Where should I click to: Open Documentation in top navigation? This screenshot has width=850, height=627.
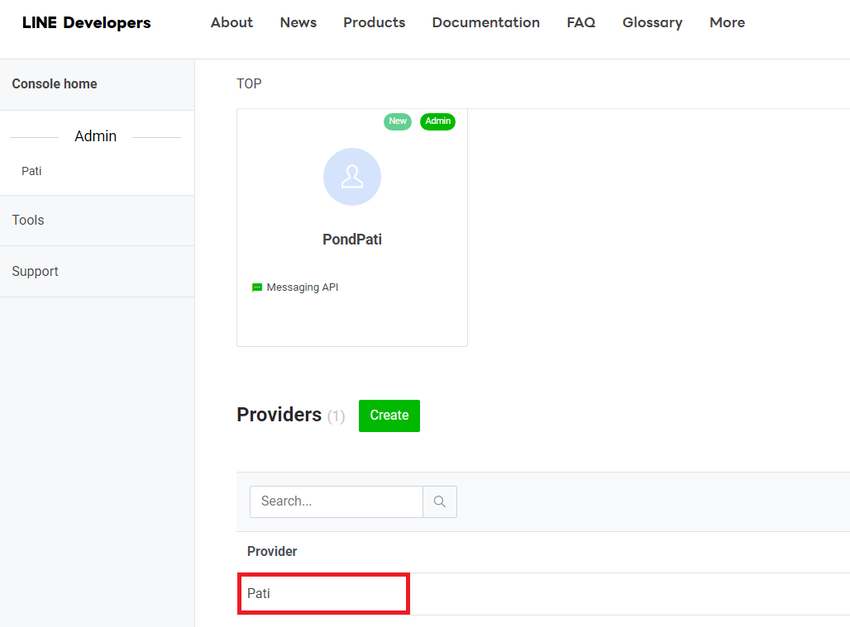486,23
